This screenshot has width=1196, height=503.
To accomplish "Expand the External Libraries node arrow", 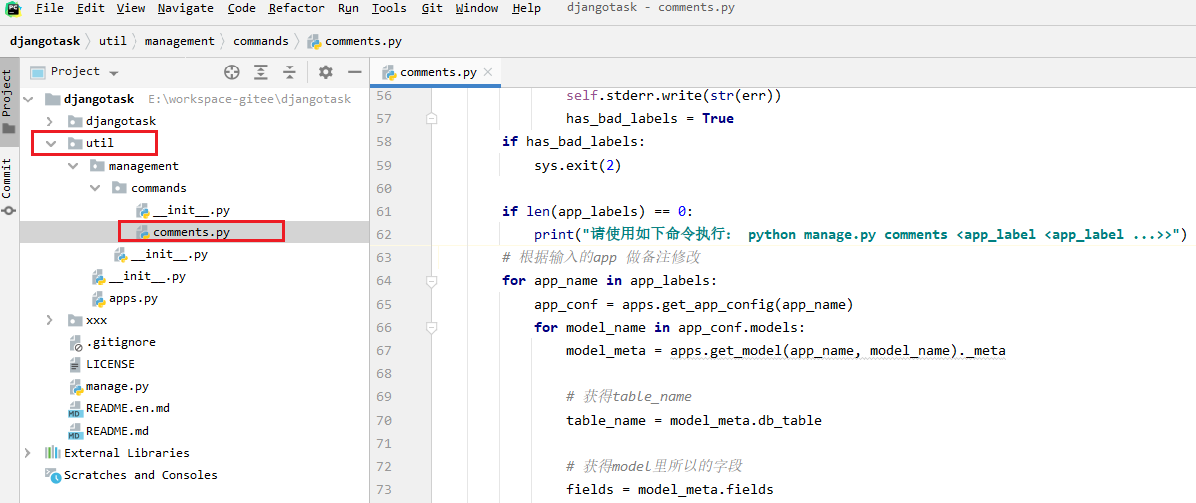I will (29, 453).
